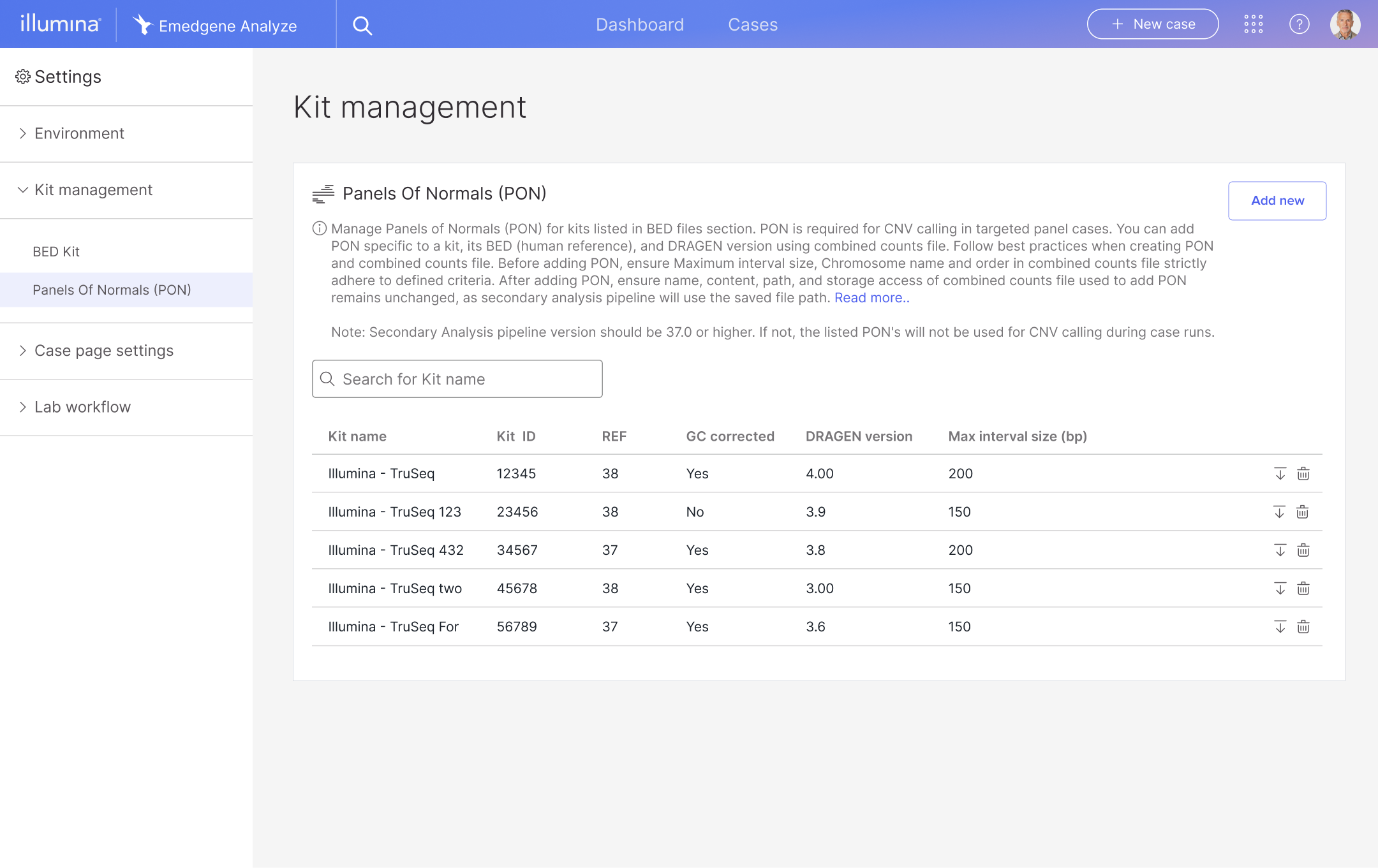Delete the Illumina - TruSeq 432 PON

pyautogui.click(x=1303, y=550)
